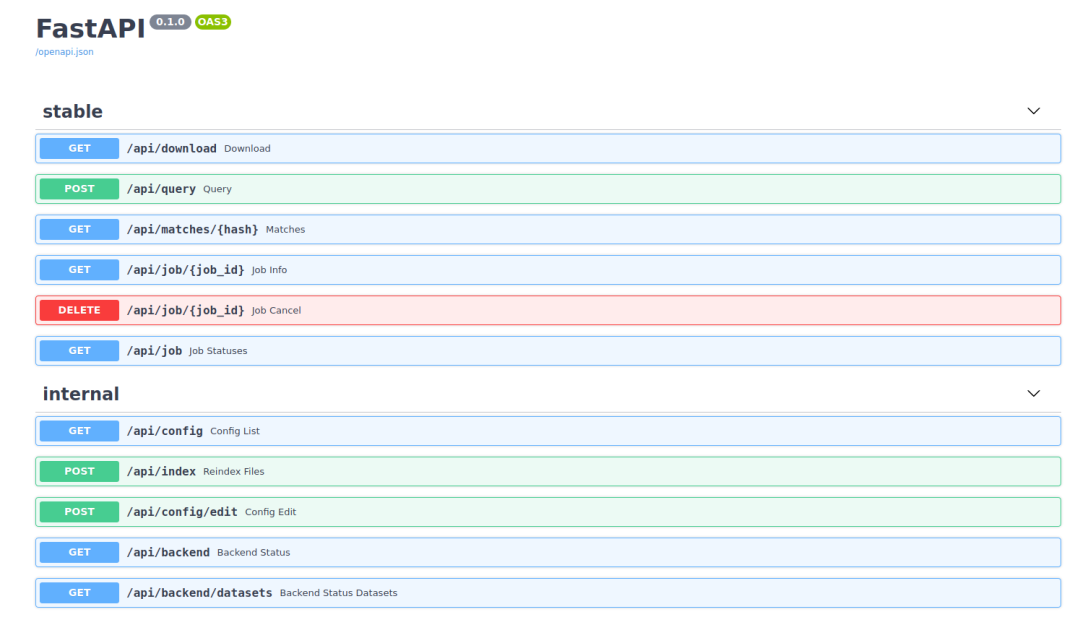This screenshot has width=1080, height=625.
Task: Click GET badge for /api/matches/{hash}
Action: 79,229
